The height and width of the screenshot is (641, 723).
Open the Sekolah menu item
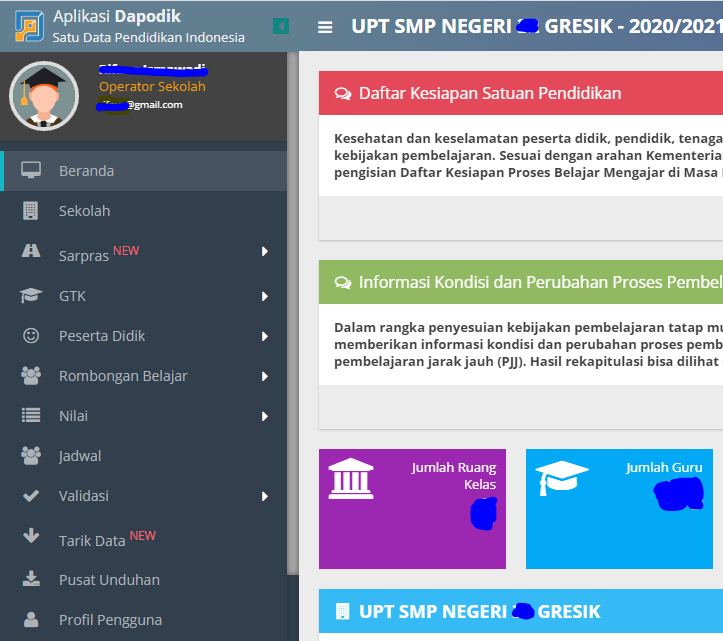143,211
